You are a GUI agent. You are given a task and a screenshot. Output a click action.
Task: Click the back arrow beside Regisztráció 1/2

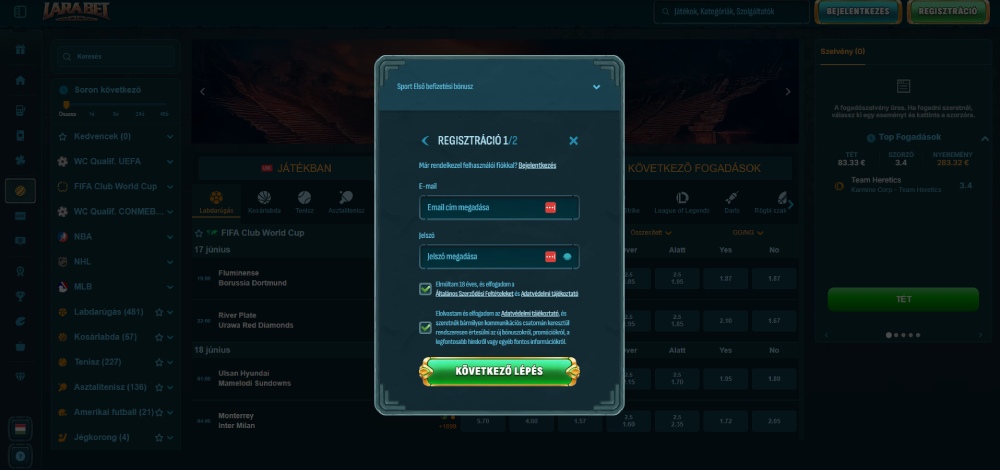click(425, 141)
